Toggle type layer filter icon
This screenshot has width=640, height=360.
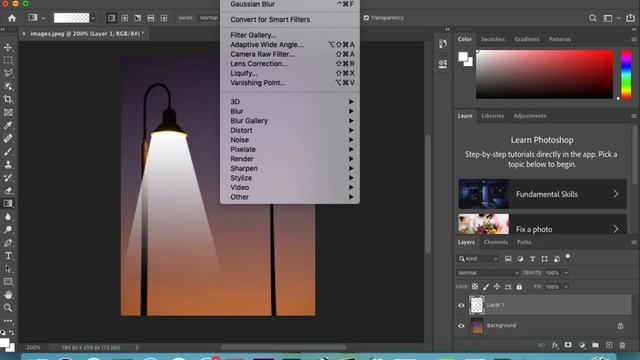point(532,259)
